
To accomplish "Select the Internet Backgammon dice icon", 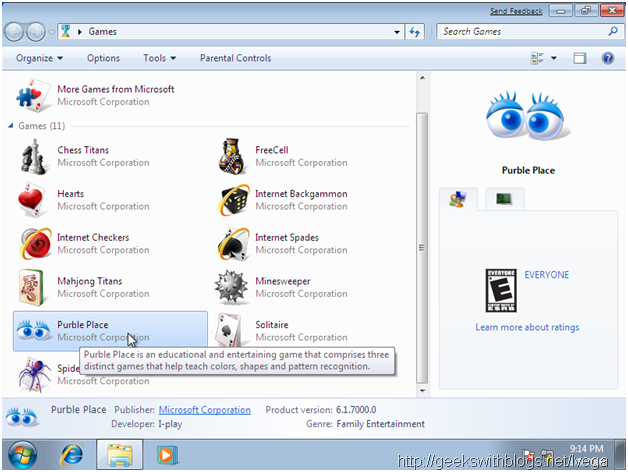I will click(232, 200).
